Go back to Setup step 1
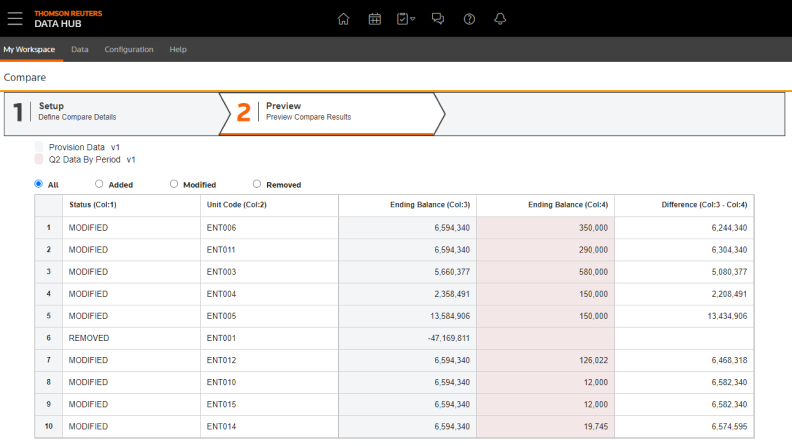 pyautogui.click(x=110, y=111)
